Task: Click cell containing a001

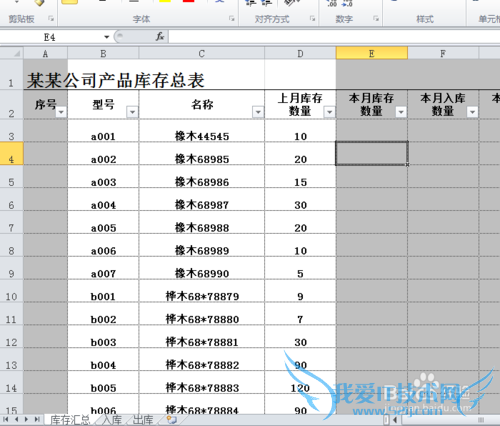Action: [103, 131]
